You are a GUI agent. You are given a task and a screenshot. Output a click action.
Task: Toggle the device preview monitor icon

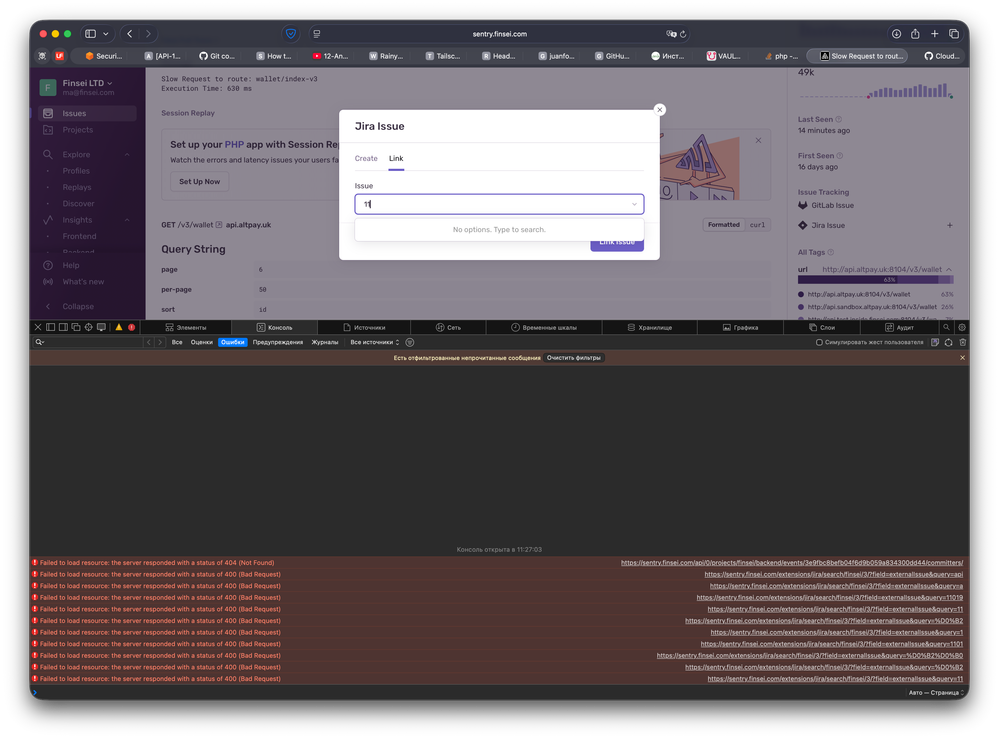point(101,327)
